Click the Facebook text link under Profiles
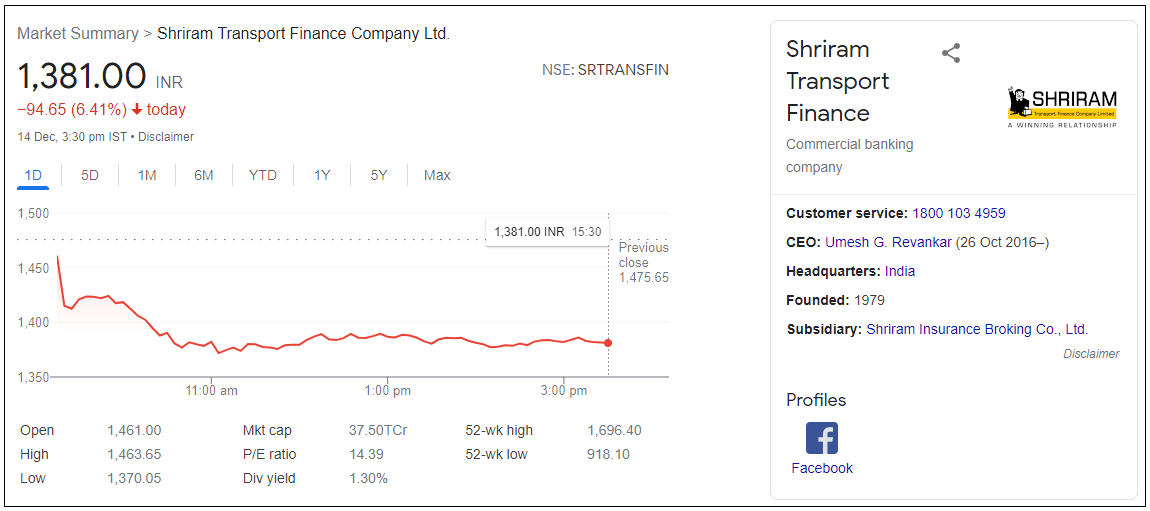The height and width of the screenshot is (511, 1150). point(822,468)
